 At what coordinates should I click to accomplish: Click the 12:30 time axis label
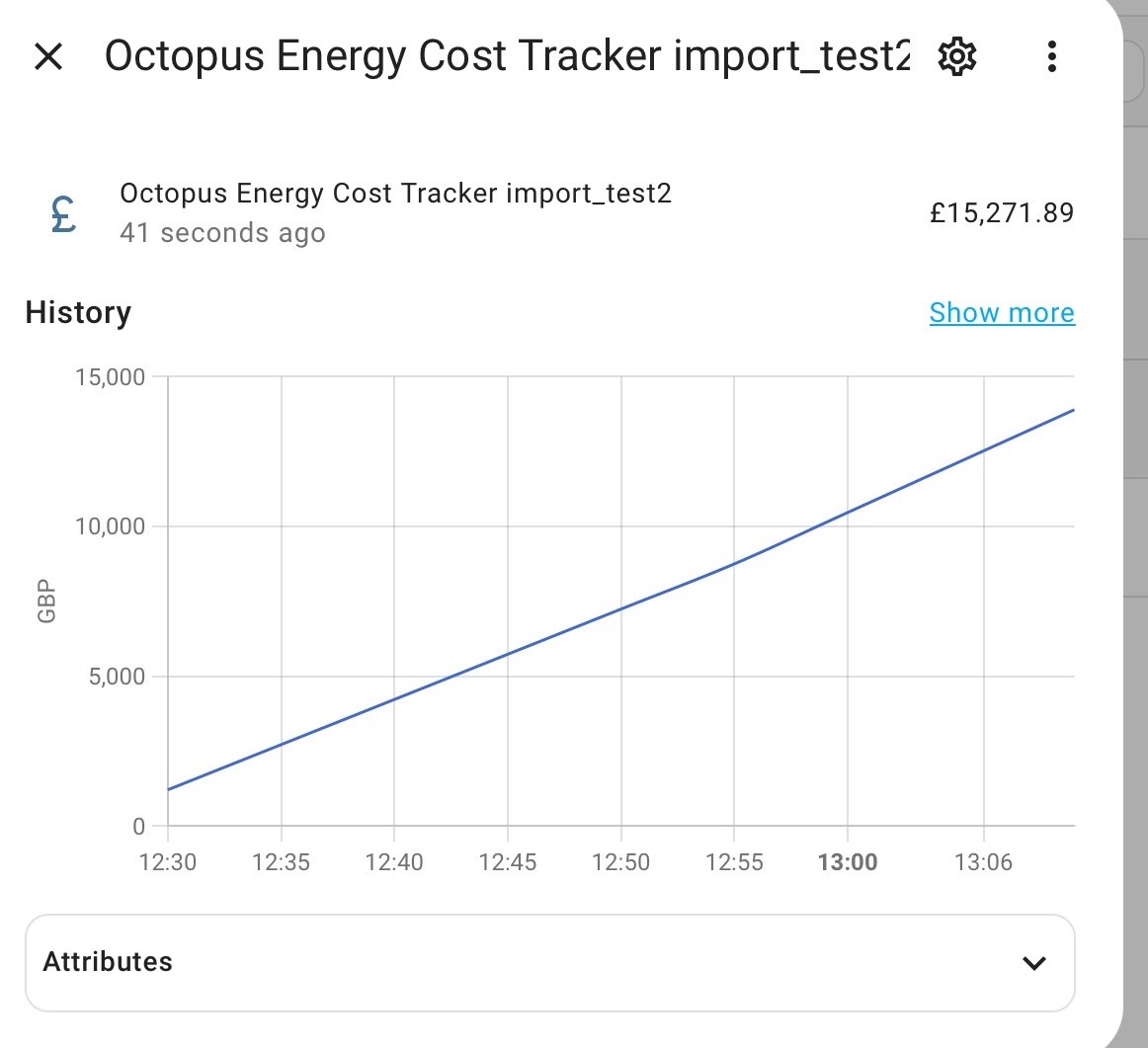coord(168,862)
